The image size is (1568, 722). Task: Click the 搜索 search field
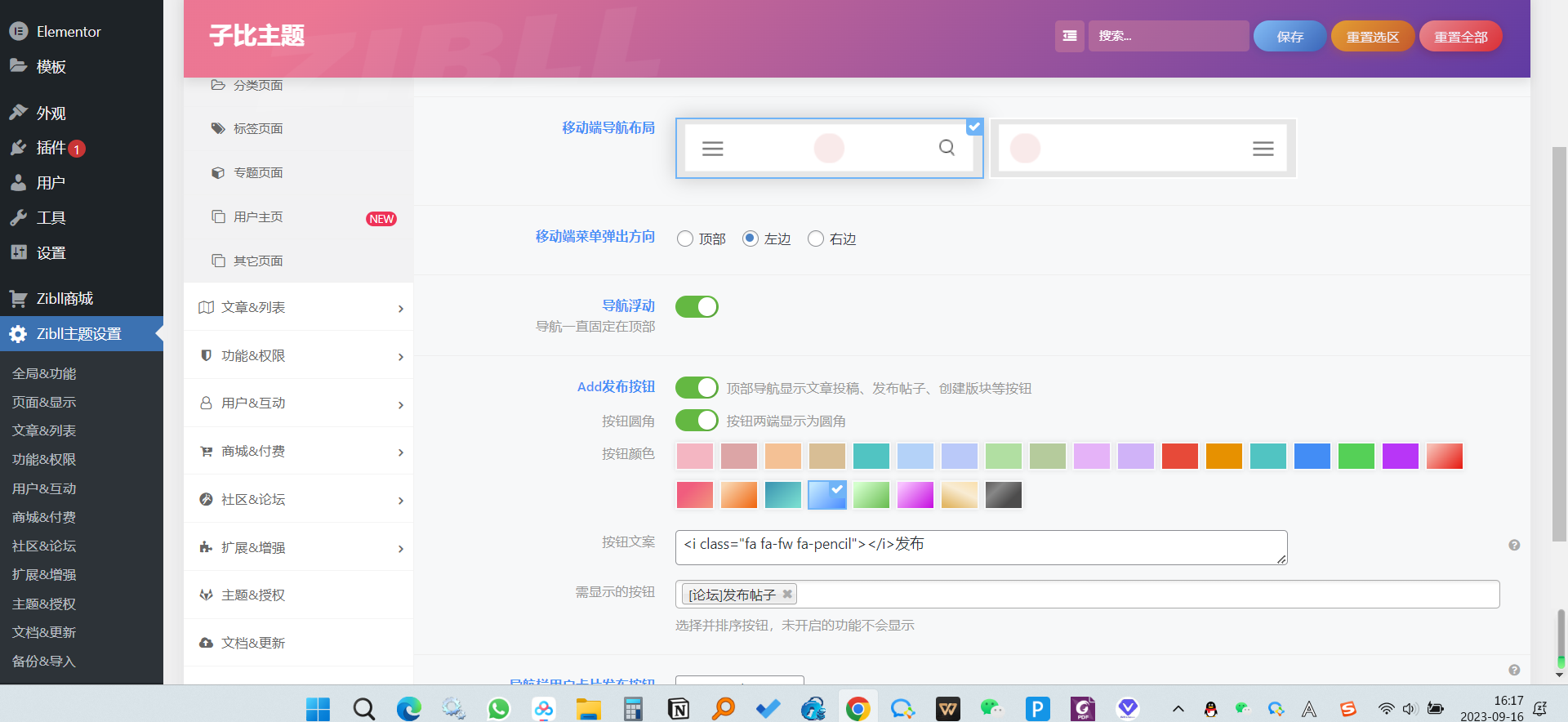[1169, 36]
